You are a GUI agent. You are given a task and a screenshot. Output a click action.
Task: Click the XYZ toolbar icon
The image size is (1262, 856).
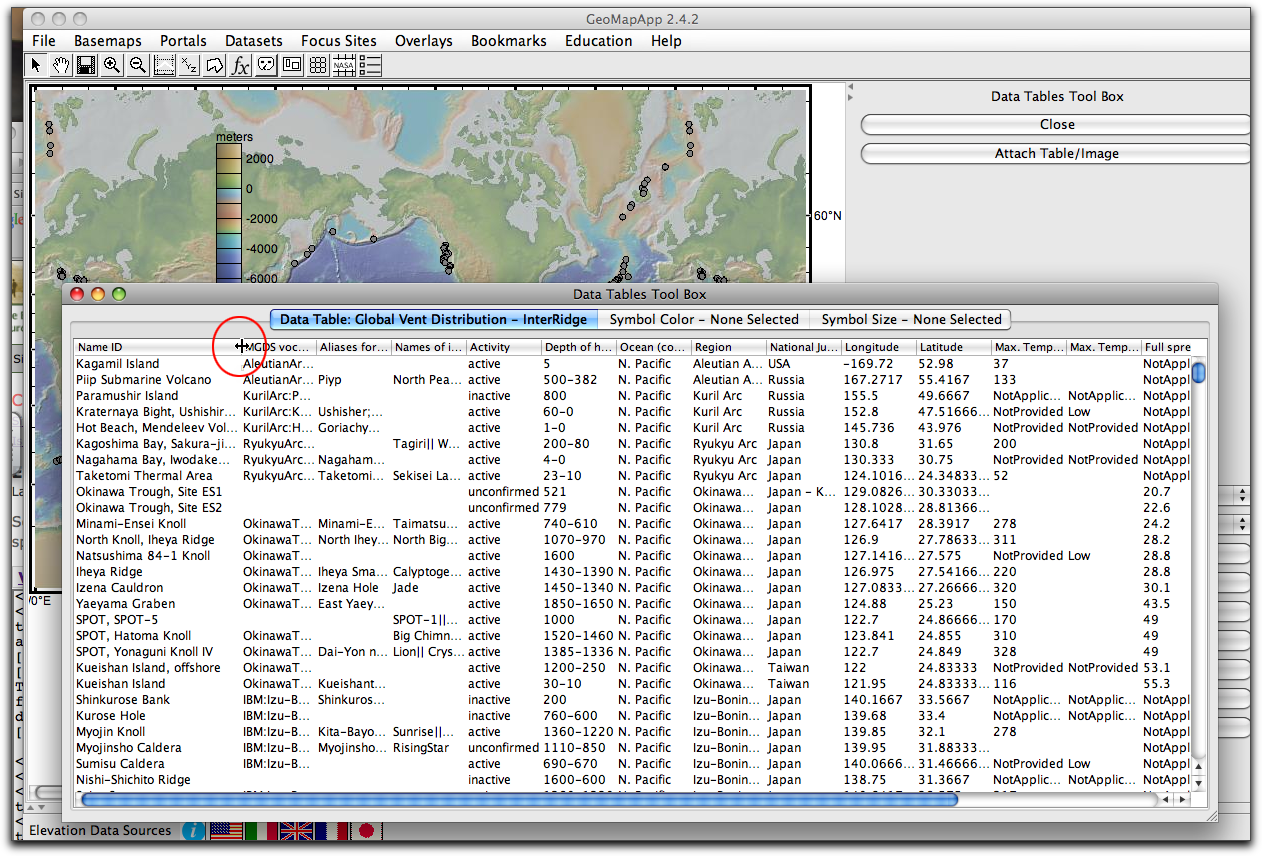[189, 66]
